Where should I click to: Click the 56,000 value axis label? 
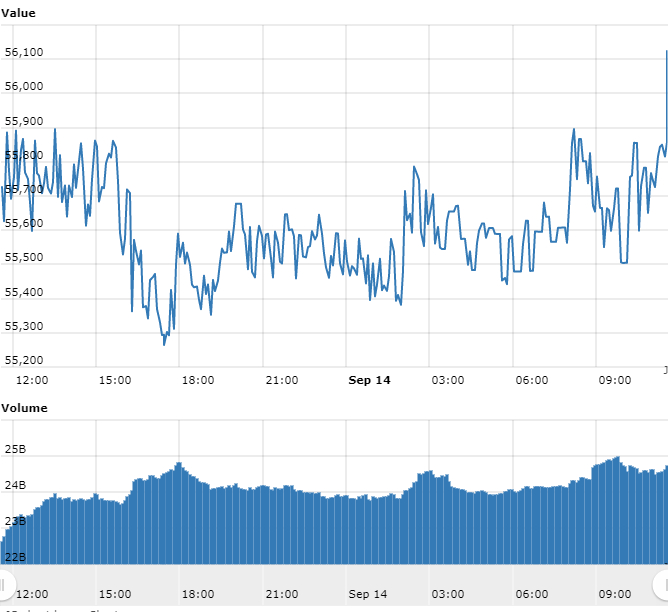[x=24, y=86]
